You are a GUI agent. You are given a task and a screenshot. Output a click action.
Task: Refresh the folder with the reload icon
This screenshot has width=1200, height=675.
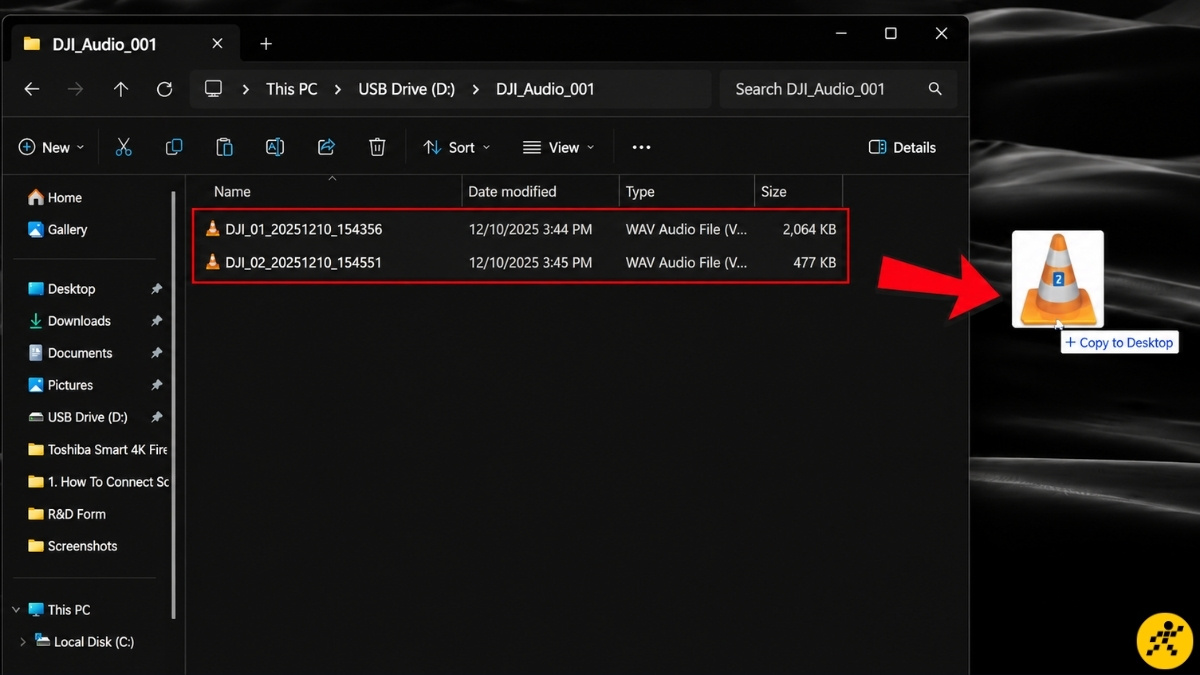point(165,89)
